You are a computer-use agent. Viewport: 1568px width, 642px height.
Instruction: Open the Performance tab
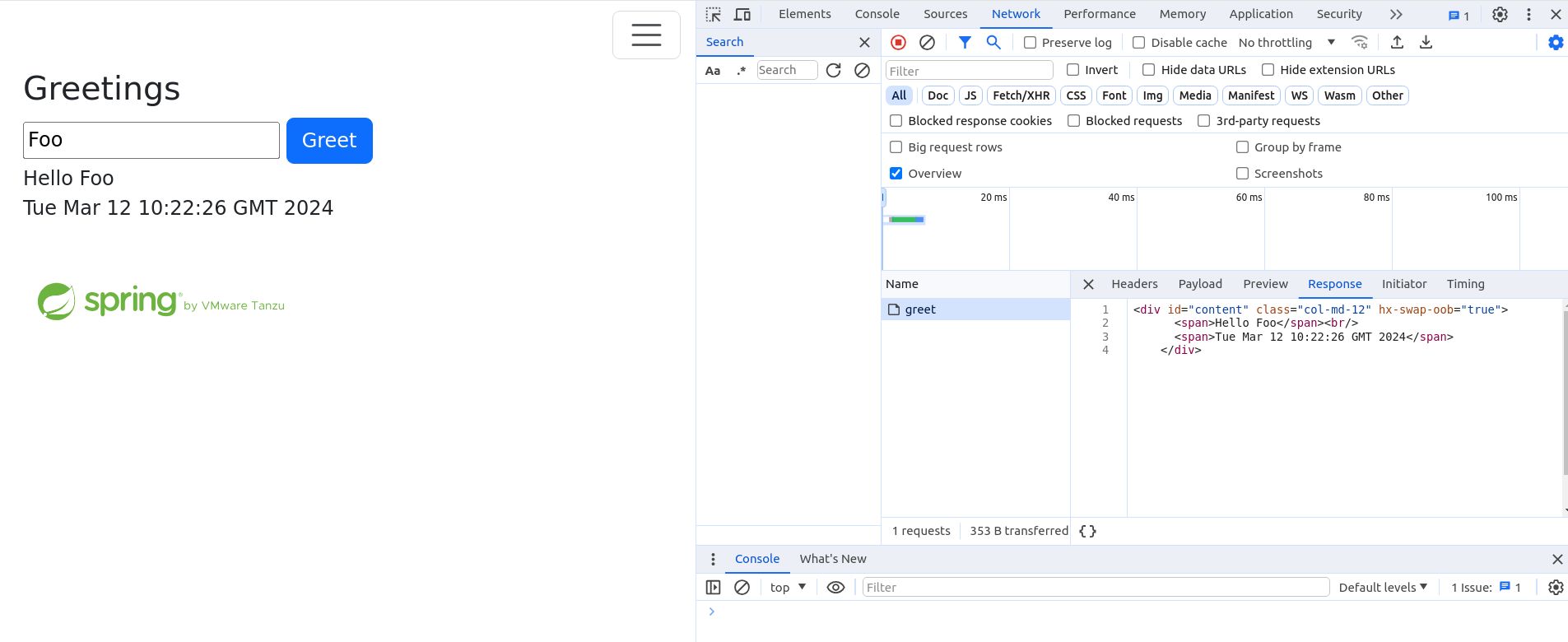click(1099, 14)
